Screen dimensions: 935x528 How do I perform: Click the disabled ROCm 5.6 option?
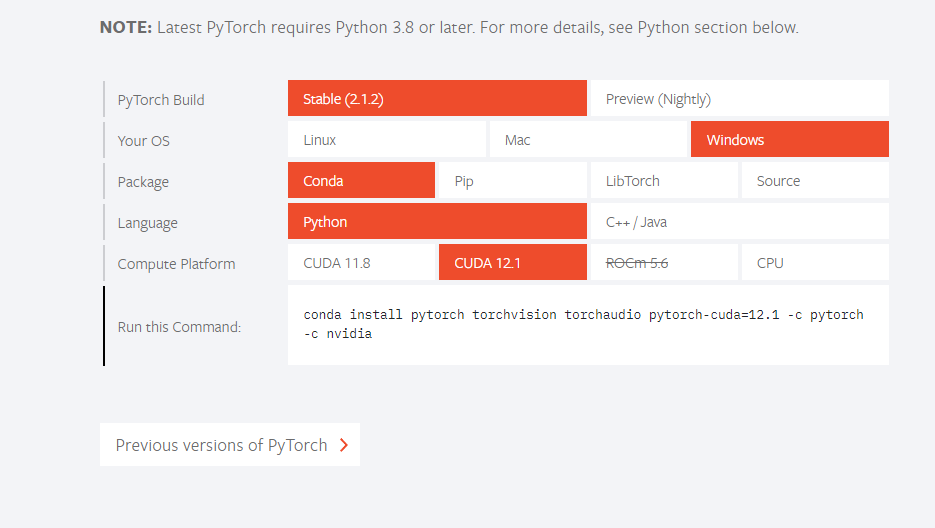point(663,263)
